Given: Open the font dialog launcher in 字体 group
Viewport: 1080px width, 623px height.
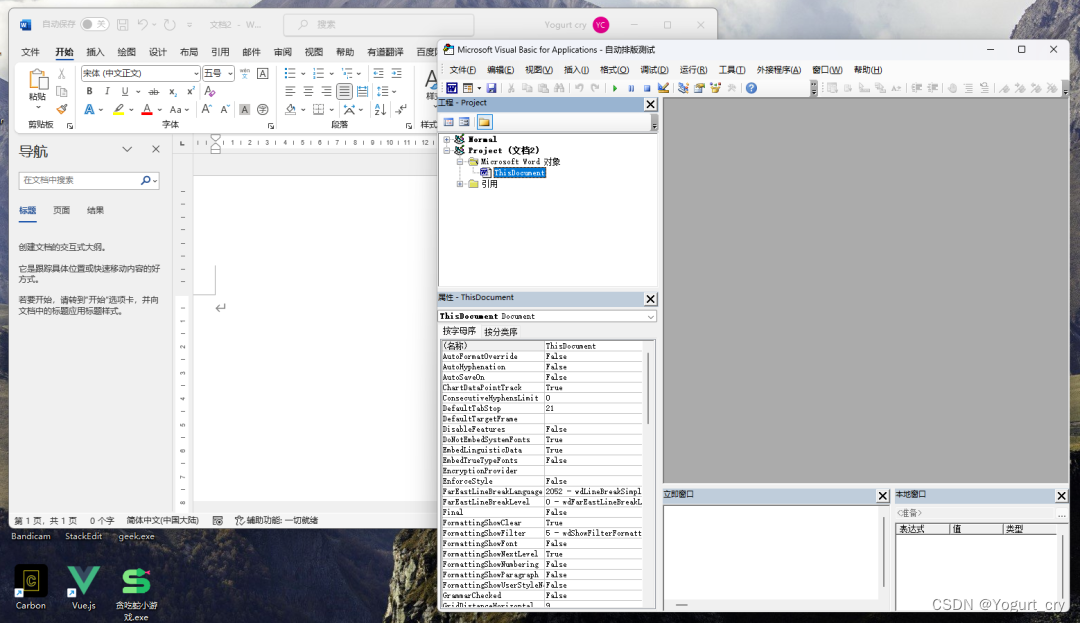Looking at the screenshot, I should pos(271,126).
